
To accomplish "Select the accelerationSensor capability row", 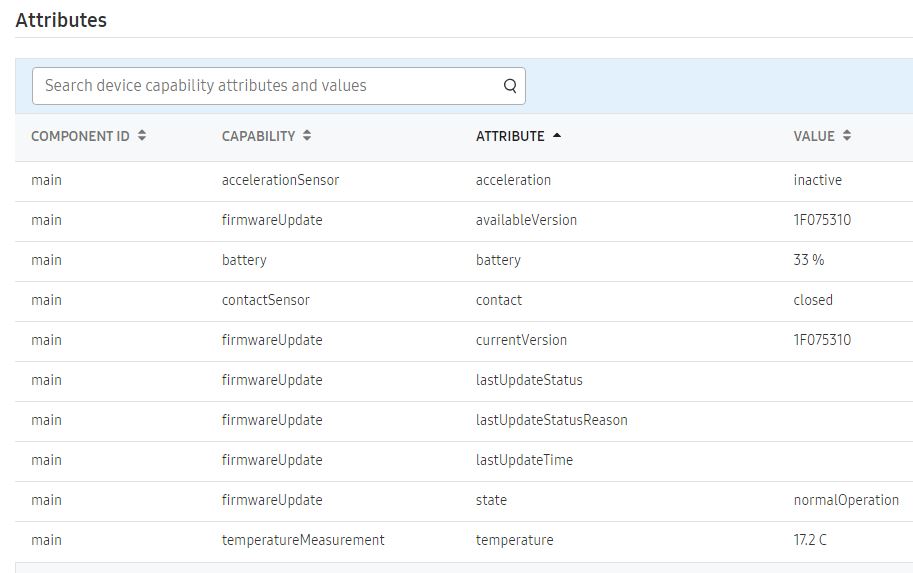I will 464,181.
